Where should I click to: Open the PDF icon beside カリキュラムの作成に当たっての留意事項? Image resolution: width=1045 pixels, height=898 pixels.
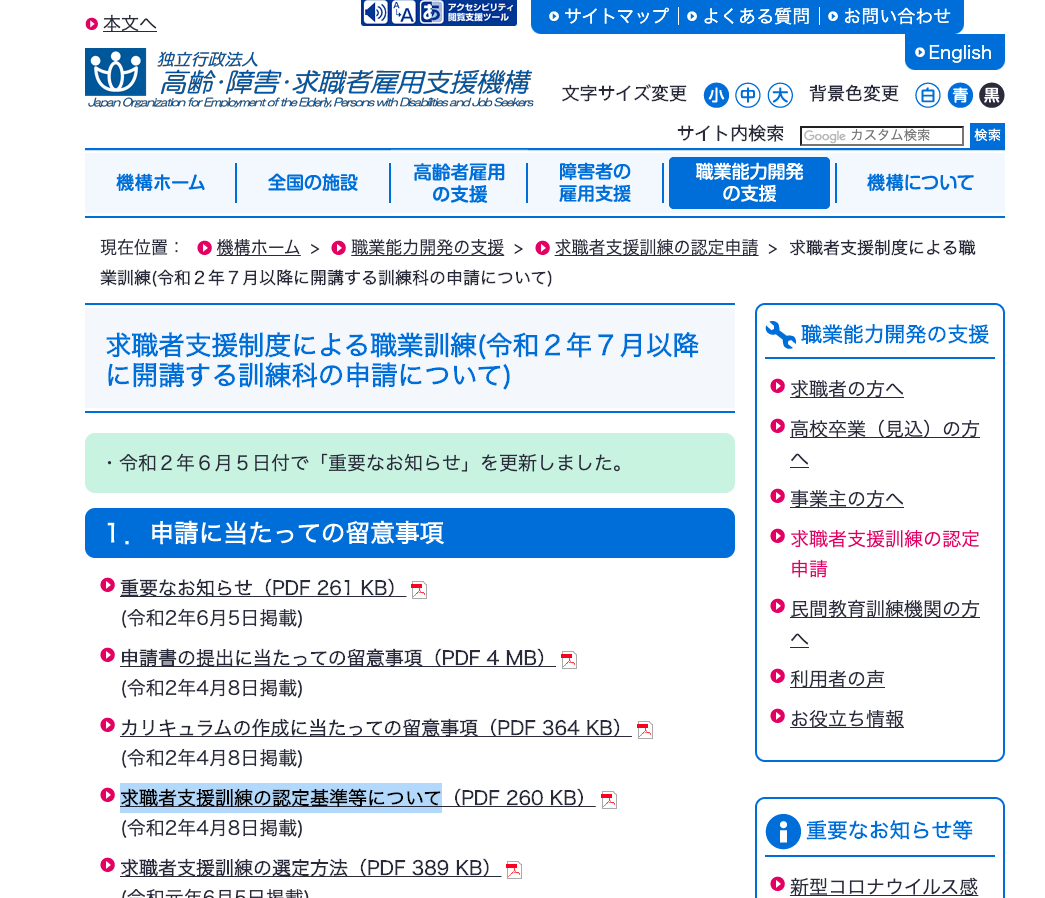pyautogui.click(x=645, y=728)
